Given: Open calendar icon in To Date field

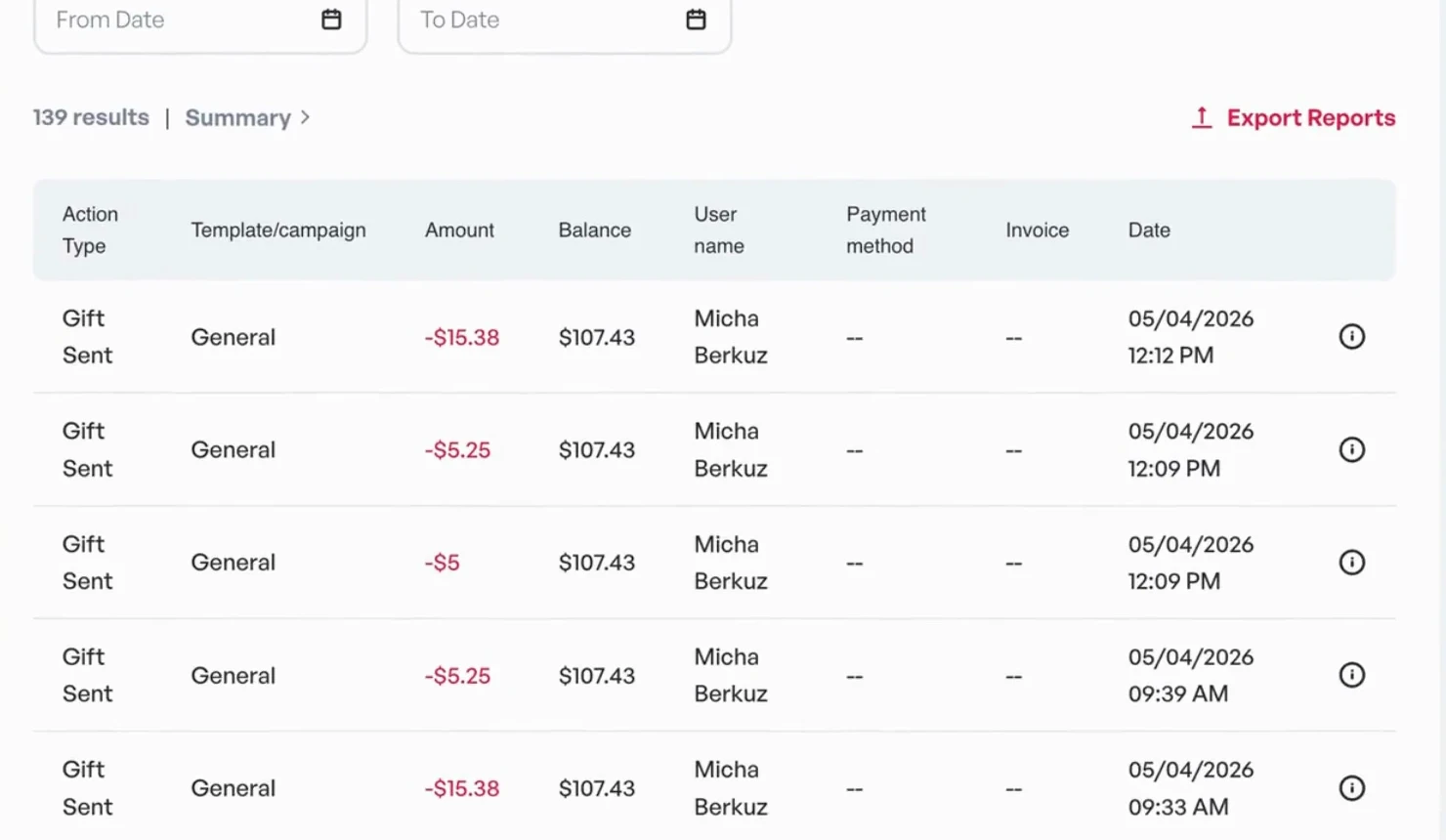Looking at the screenshot, I should pyautogui.click(x=696, y=20).
